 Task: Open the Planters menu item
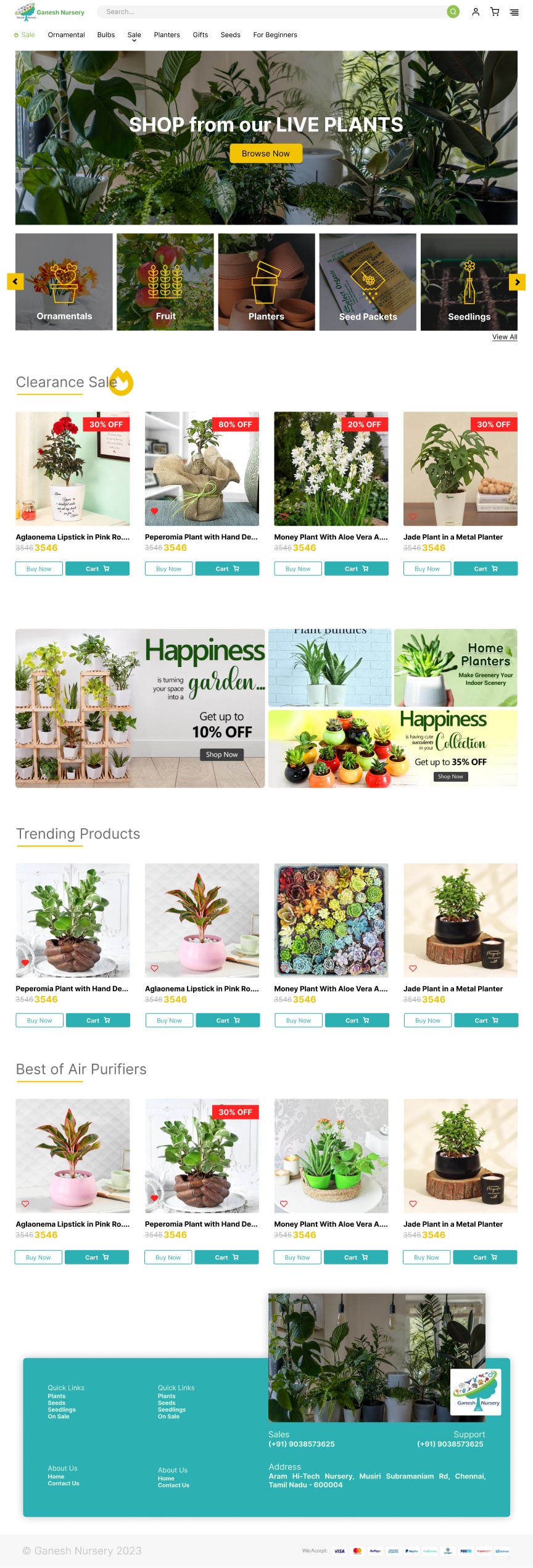click(167, 35)
